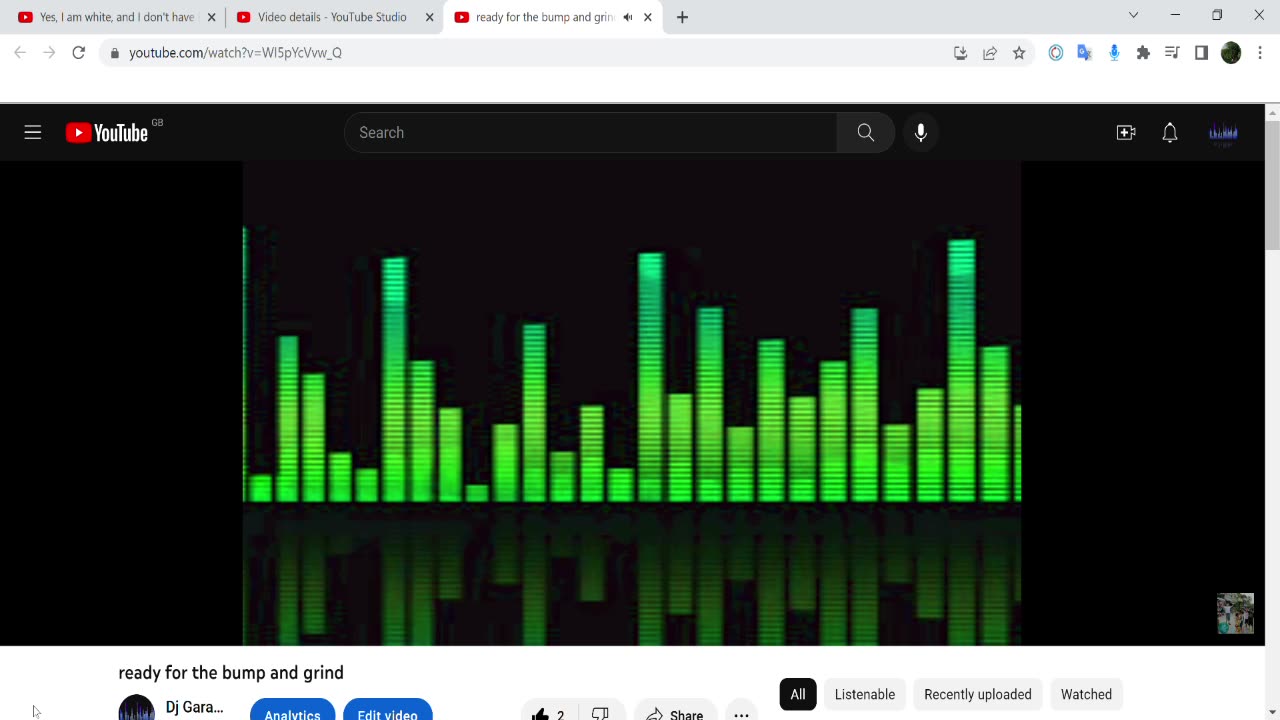View site information lock icon
Screen dimensions: 1280x720
(x=115, y=53)
